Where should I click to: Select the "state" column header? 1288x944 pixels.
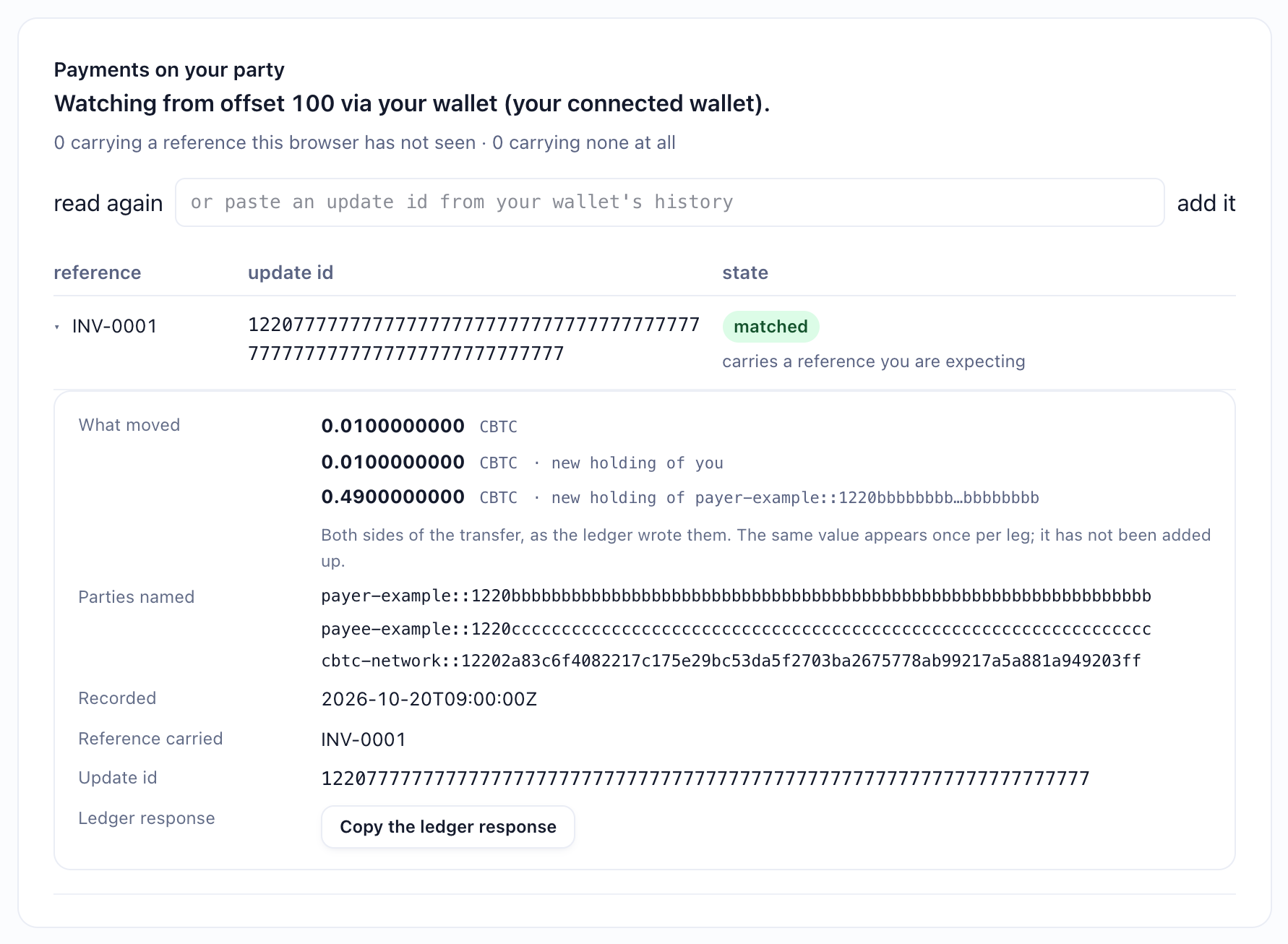point(745,273)
